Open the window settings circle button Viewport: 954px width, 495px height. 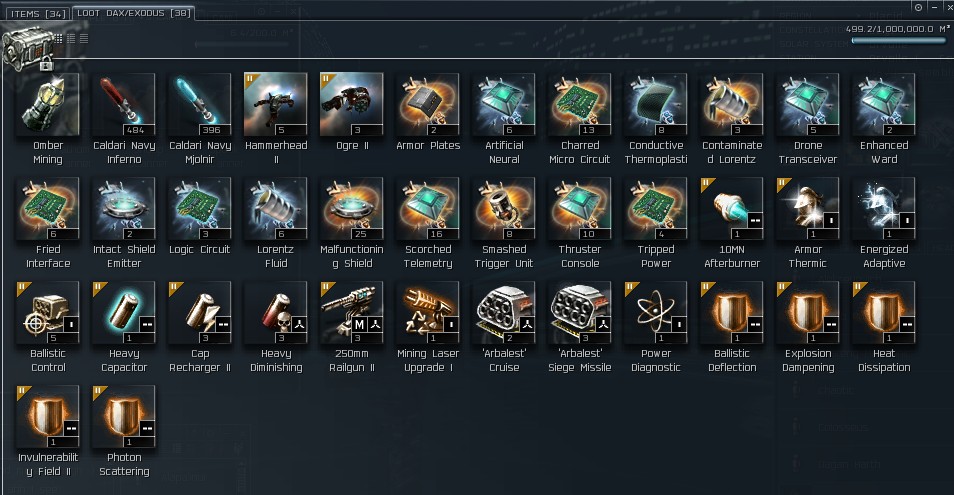click(x=918, y=7)
